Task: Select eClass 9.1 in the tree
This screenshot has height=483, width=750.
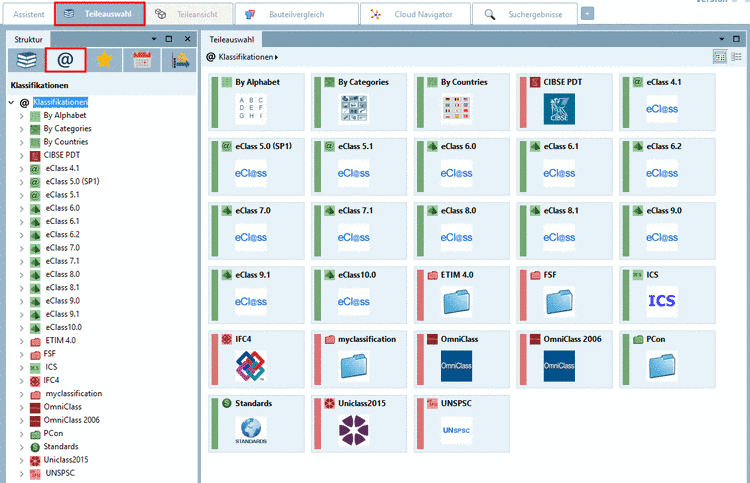Action: tap(62, 314)
